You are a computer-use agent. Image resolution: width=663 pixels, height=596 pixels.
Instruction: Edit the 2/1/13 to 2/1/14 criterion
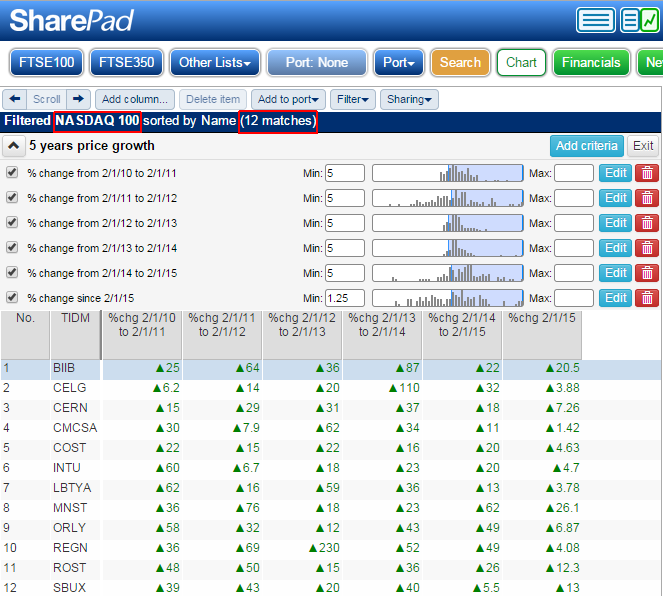pyautogui.click(x=615, y=248)
